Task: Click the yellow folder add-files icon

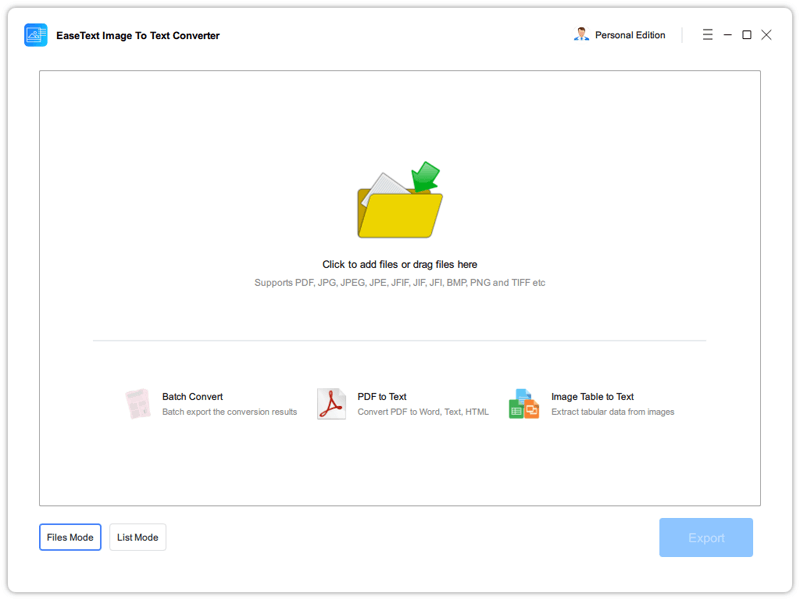Action: tap(399, 200)
